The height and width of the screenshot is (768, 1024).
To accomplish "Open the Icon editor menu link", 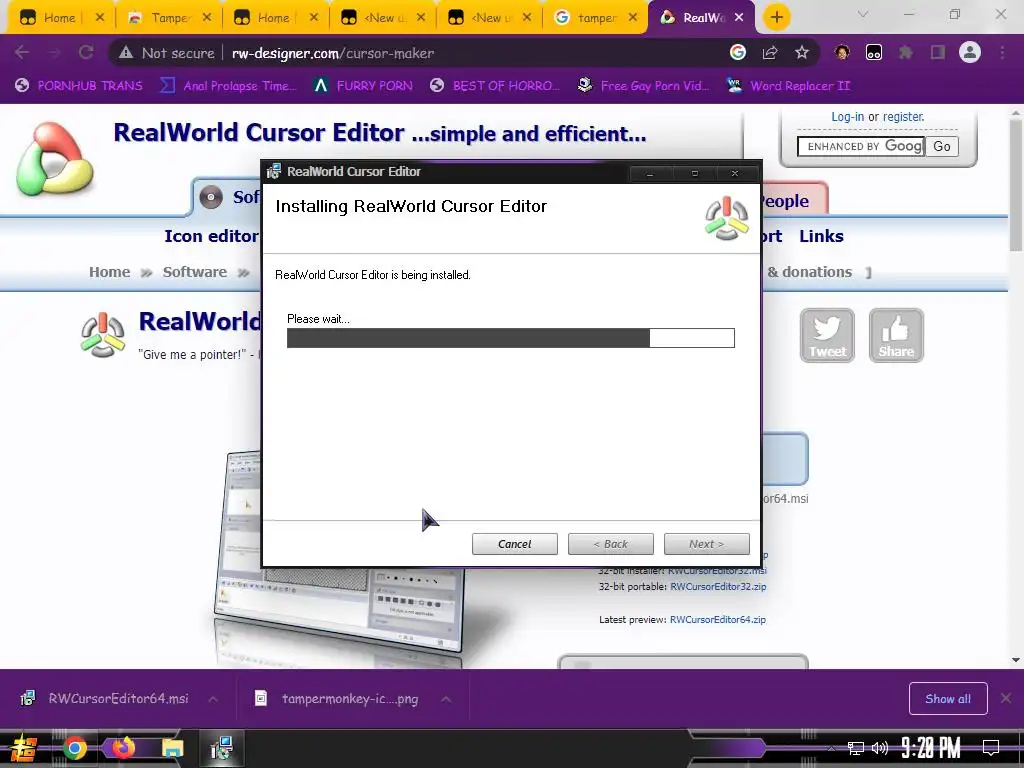I will coord(211,236).
